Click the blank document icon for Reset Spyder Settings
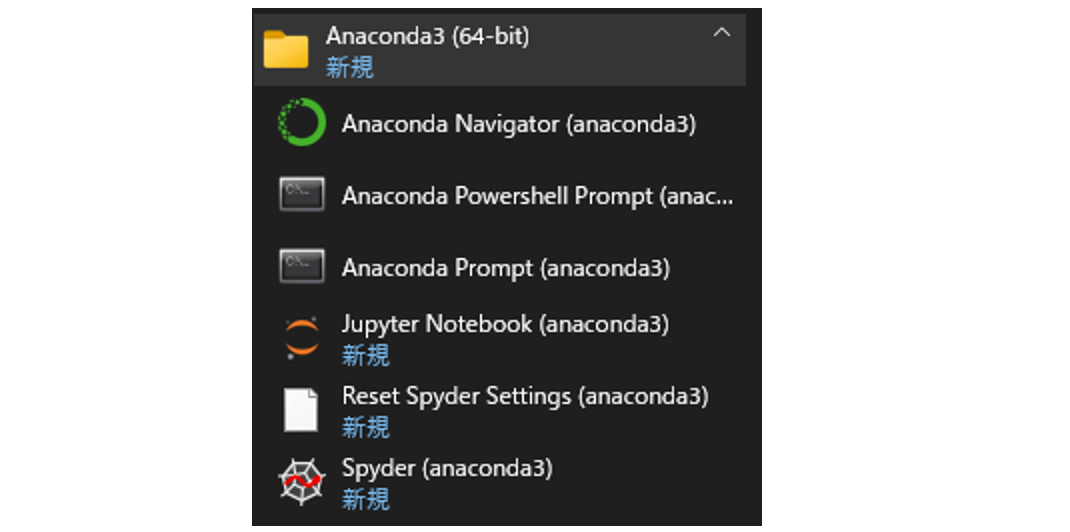This screenshot has height=532, width=1070. click(x=301, y=409)
